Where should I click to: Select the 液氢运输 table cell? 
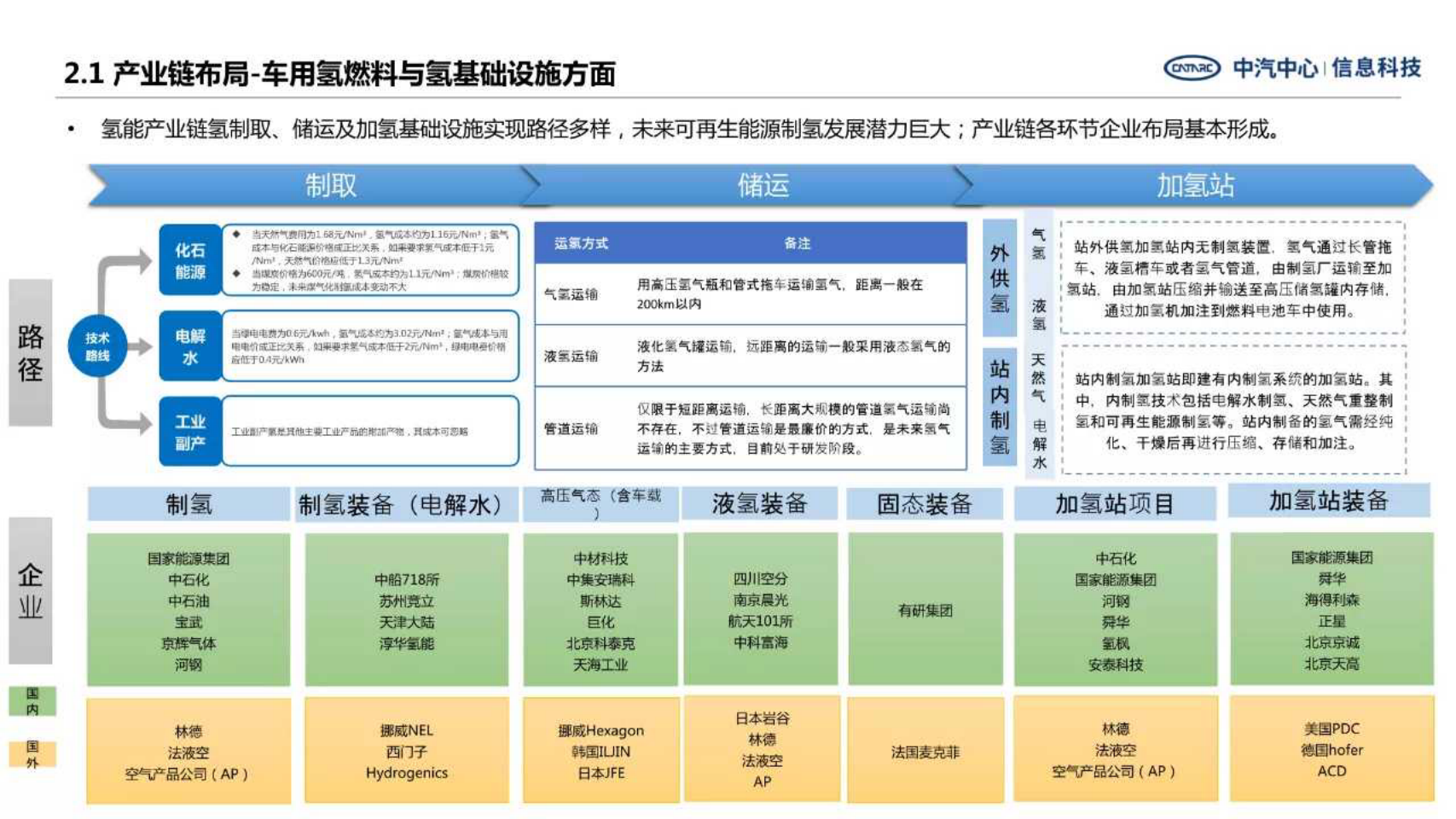click(571, 356)
